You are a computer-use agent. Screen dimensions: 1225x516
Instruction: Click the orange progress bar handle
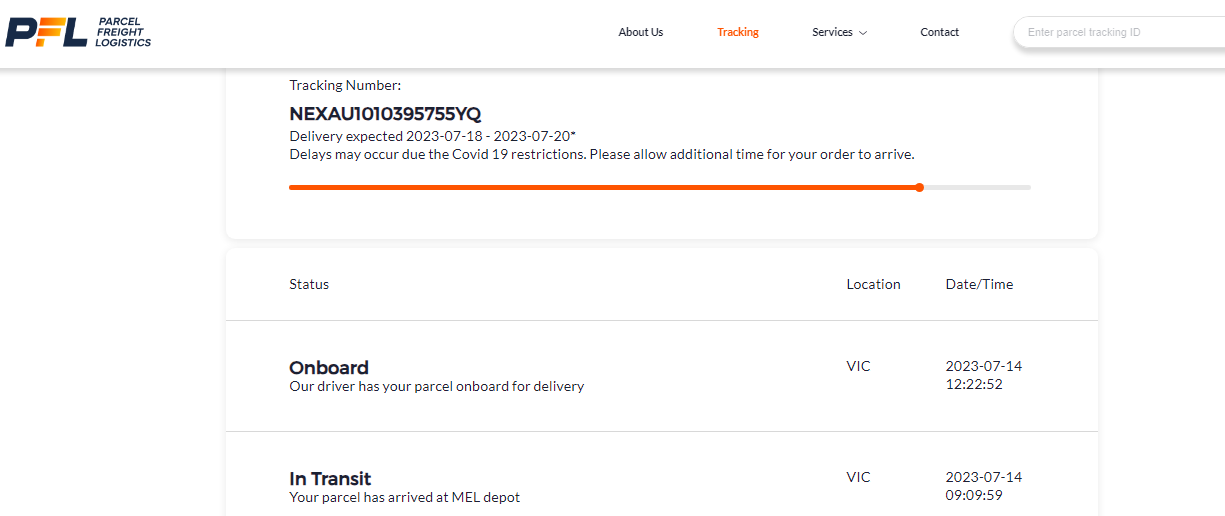pyautogui.click(x=919, y=187)
